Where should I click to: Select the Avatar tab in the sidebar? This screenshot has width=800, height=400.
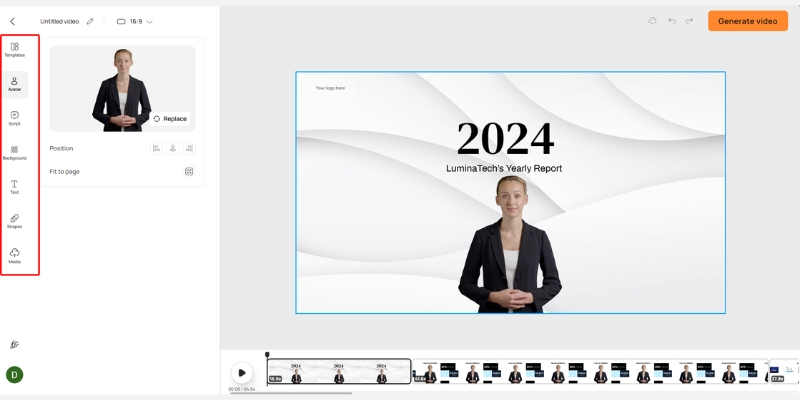15,84
